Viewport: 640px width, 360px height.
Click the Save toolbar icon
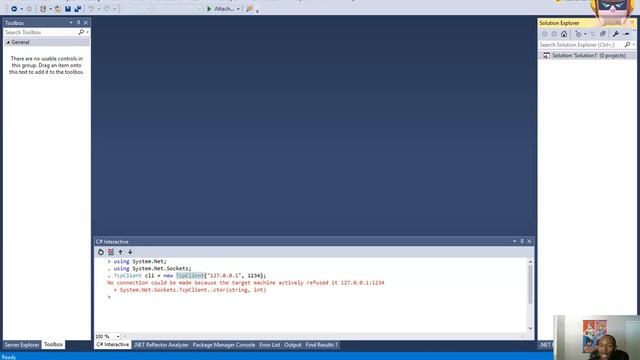[x=68, y=9]
